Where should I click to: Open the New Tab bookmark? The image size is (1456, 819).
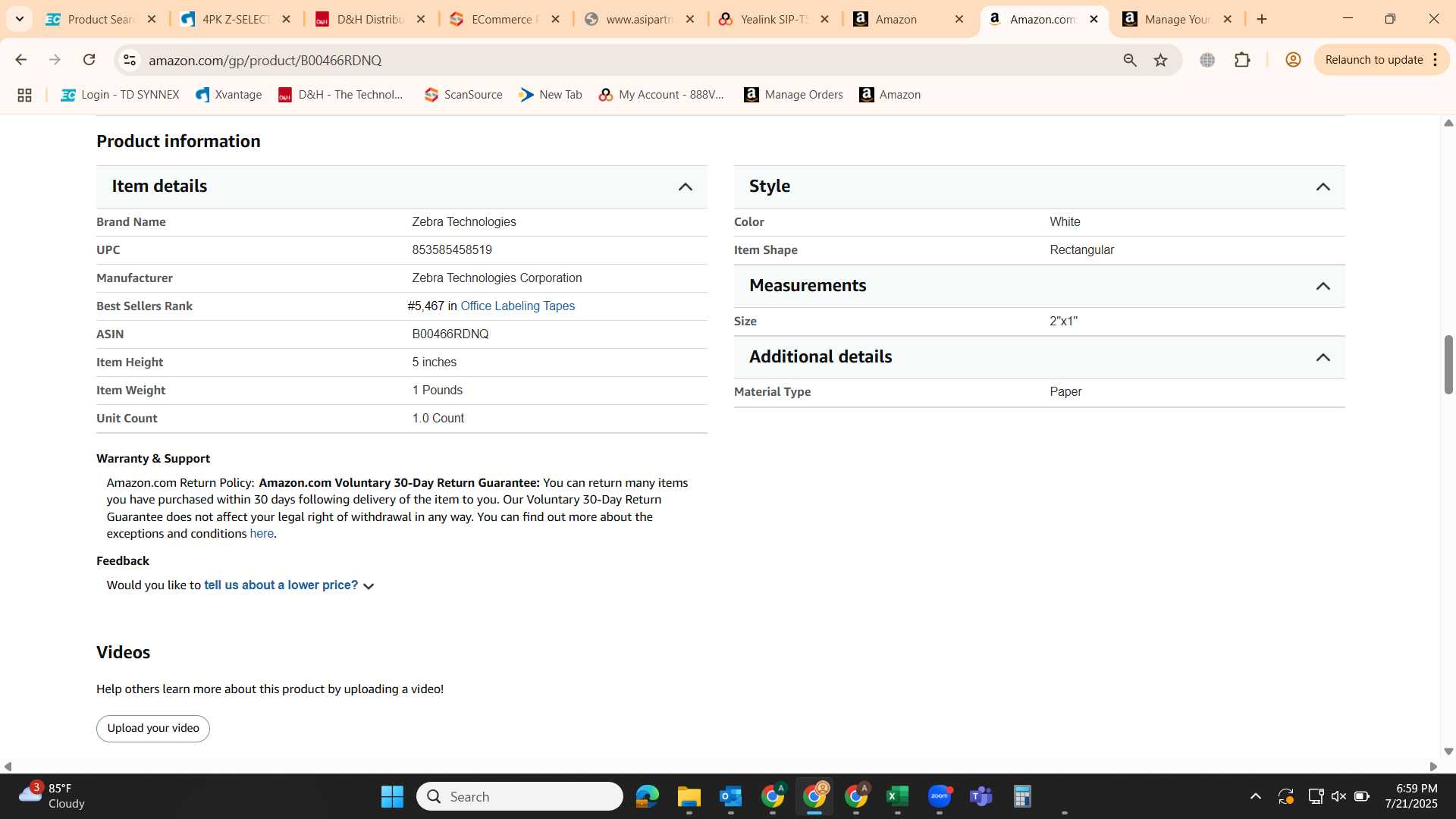(x=551, y=95)
